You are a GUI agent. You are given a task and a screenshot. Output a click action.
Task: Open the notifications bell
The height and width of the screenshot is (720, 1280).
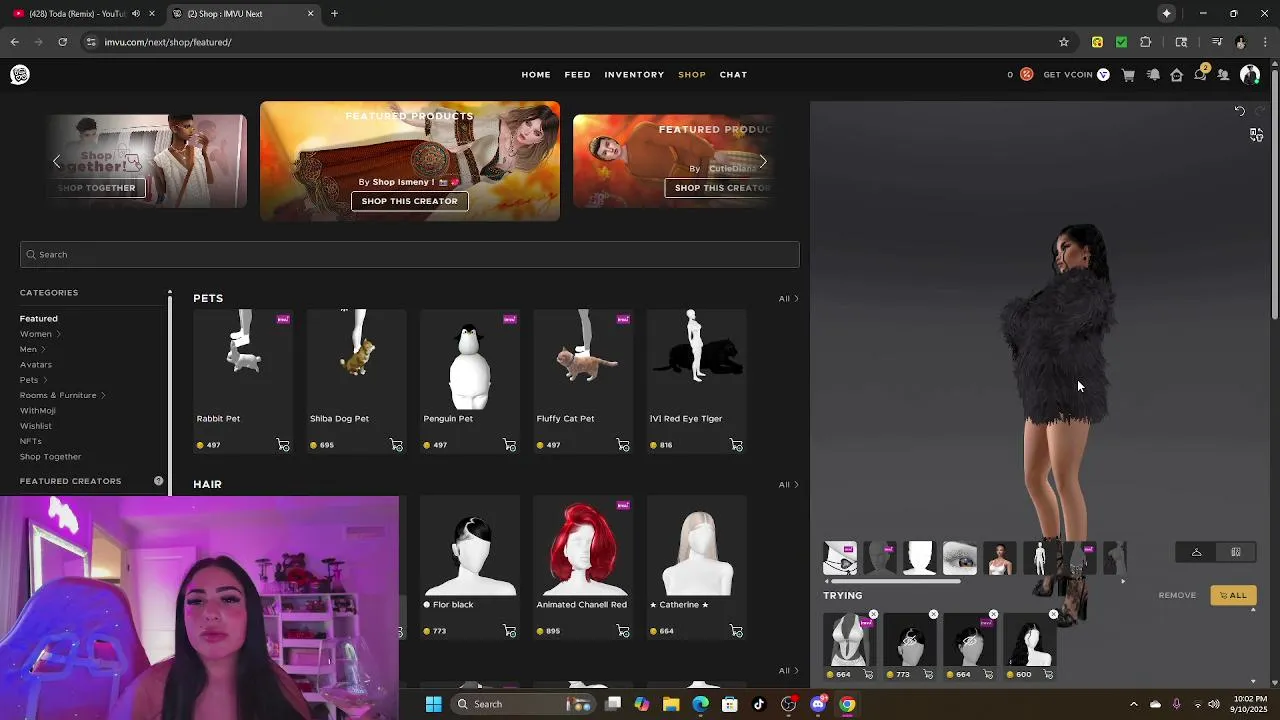click(1153, 75)
